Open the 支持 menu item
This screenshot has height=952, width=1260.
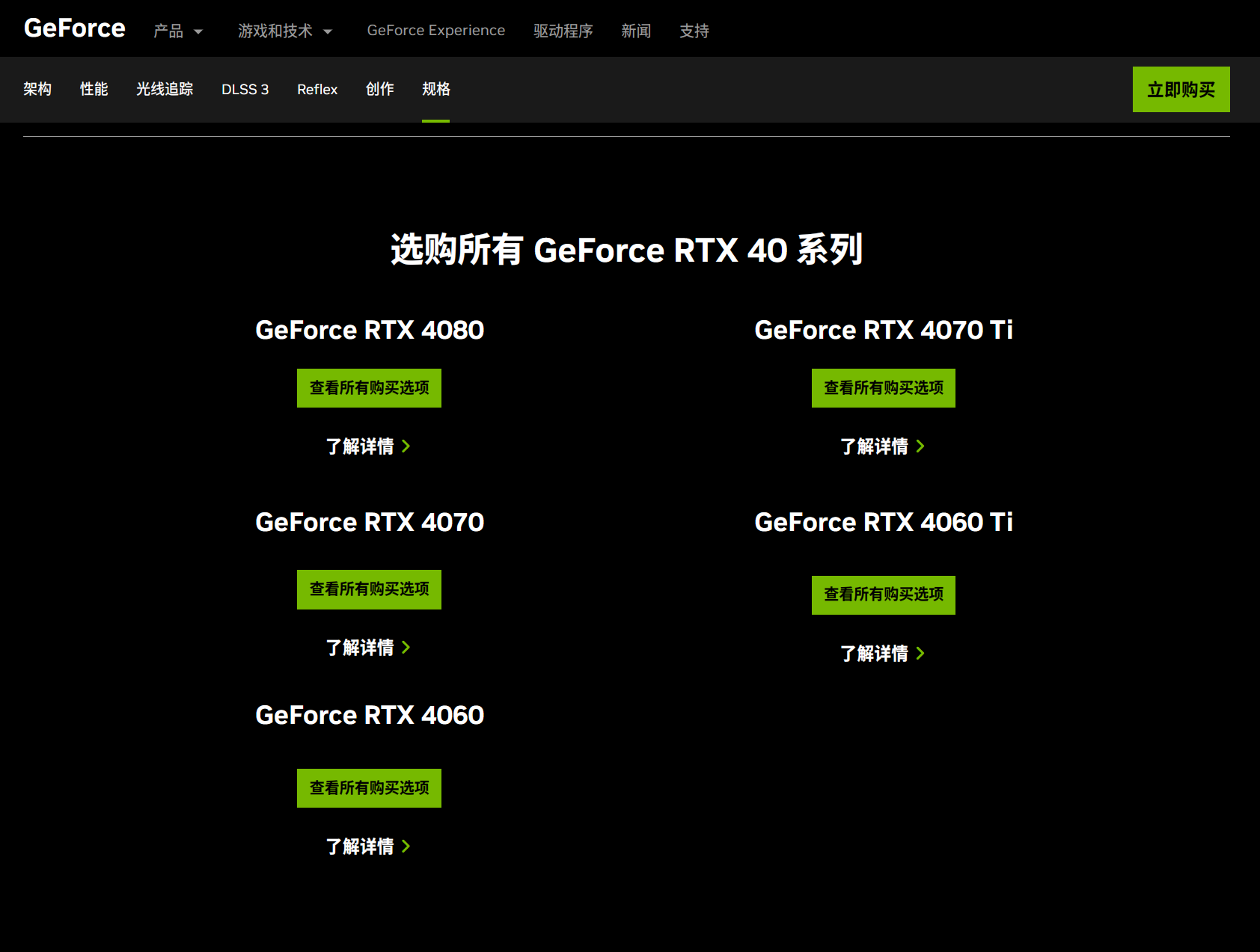point(694,31)
